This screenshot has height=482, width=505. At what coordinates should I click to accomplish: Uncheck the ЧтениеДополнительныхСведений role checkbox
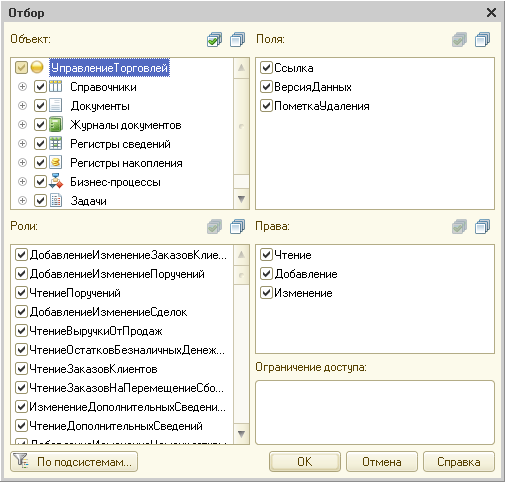21,426
